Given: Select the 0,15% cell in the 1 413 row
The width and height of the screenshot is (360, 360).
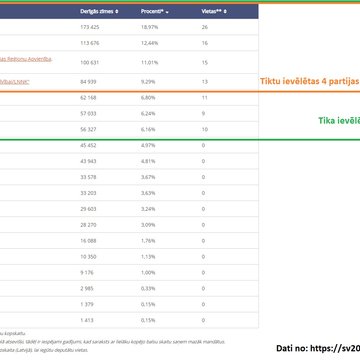Looking at the screenshot, I should 148,320.
